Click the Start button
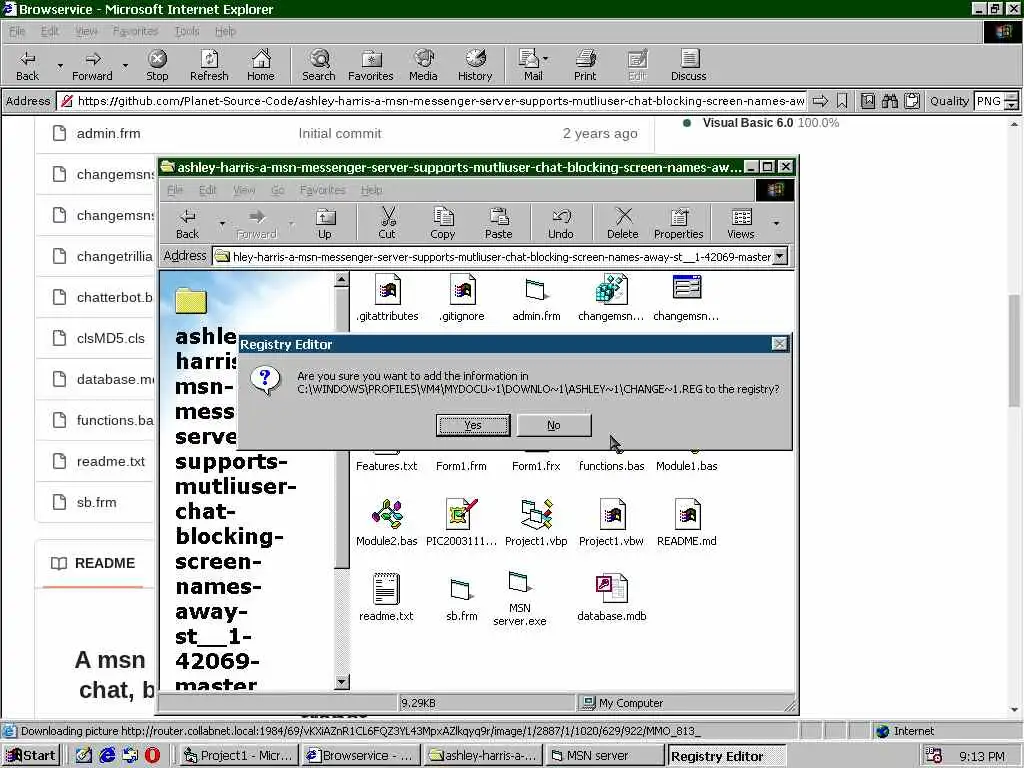Viewport: 1024px width, 768px height. click(x=31, y=756)
